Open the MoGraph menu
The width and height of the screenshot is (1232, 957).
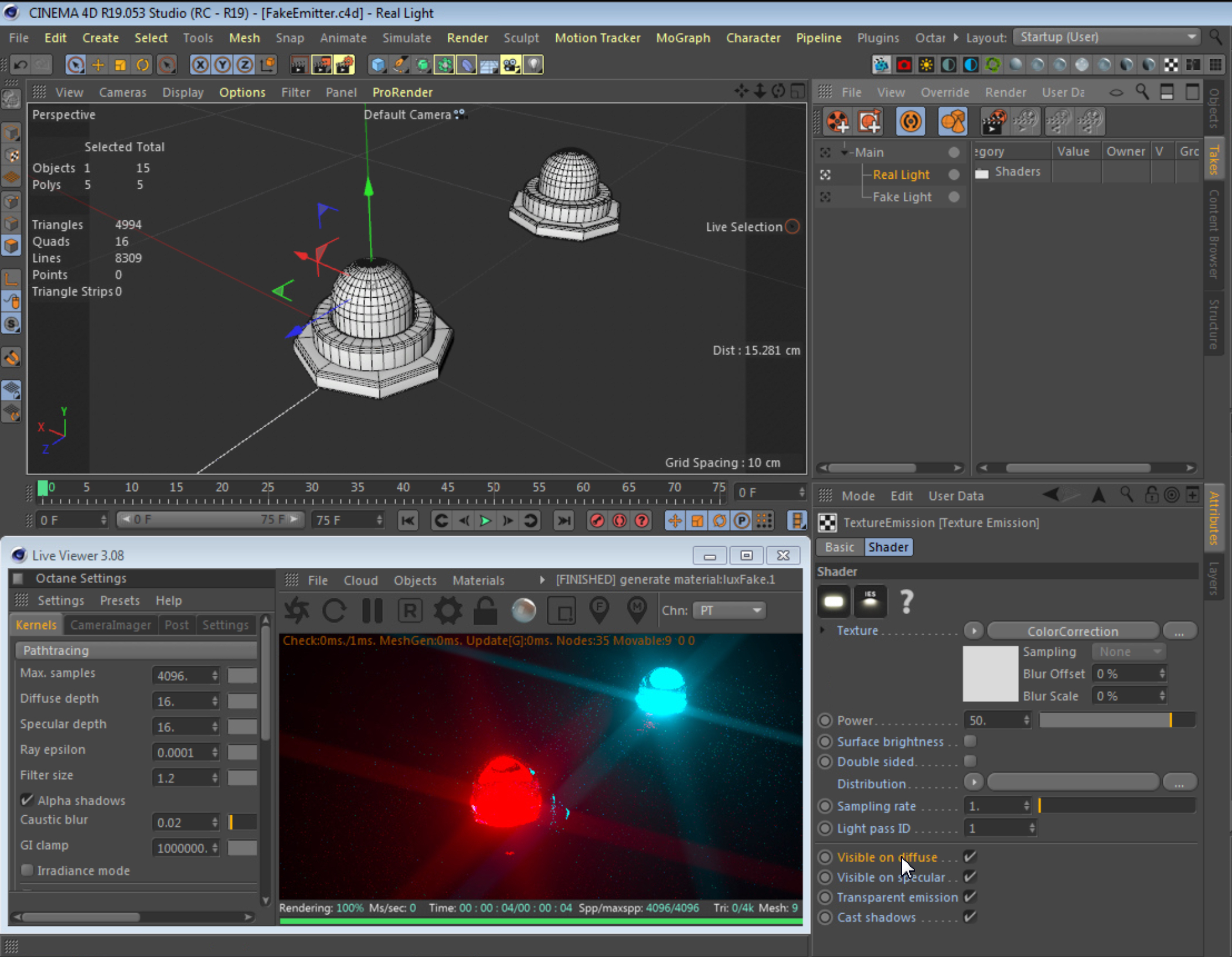pos(683,38)
